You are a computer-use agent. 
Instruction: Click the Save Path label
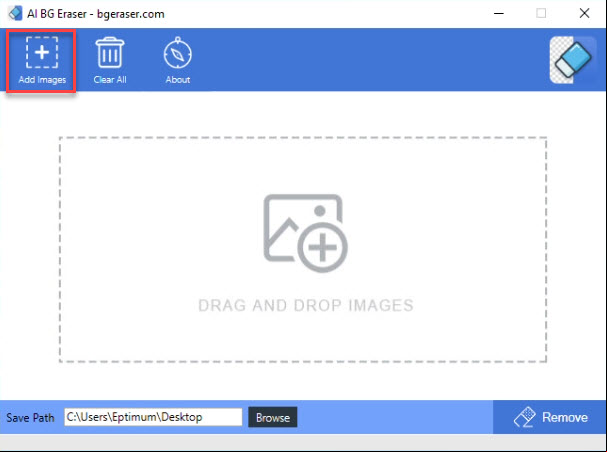pos(30,418)
